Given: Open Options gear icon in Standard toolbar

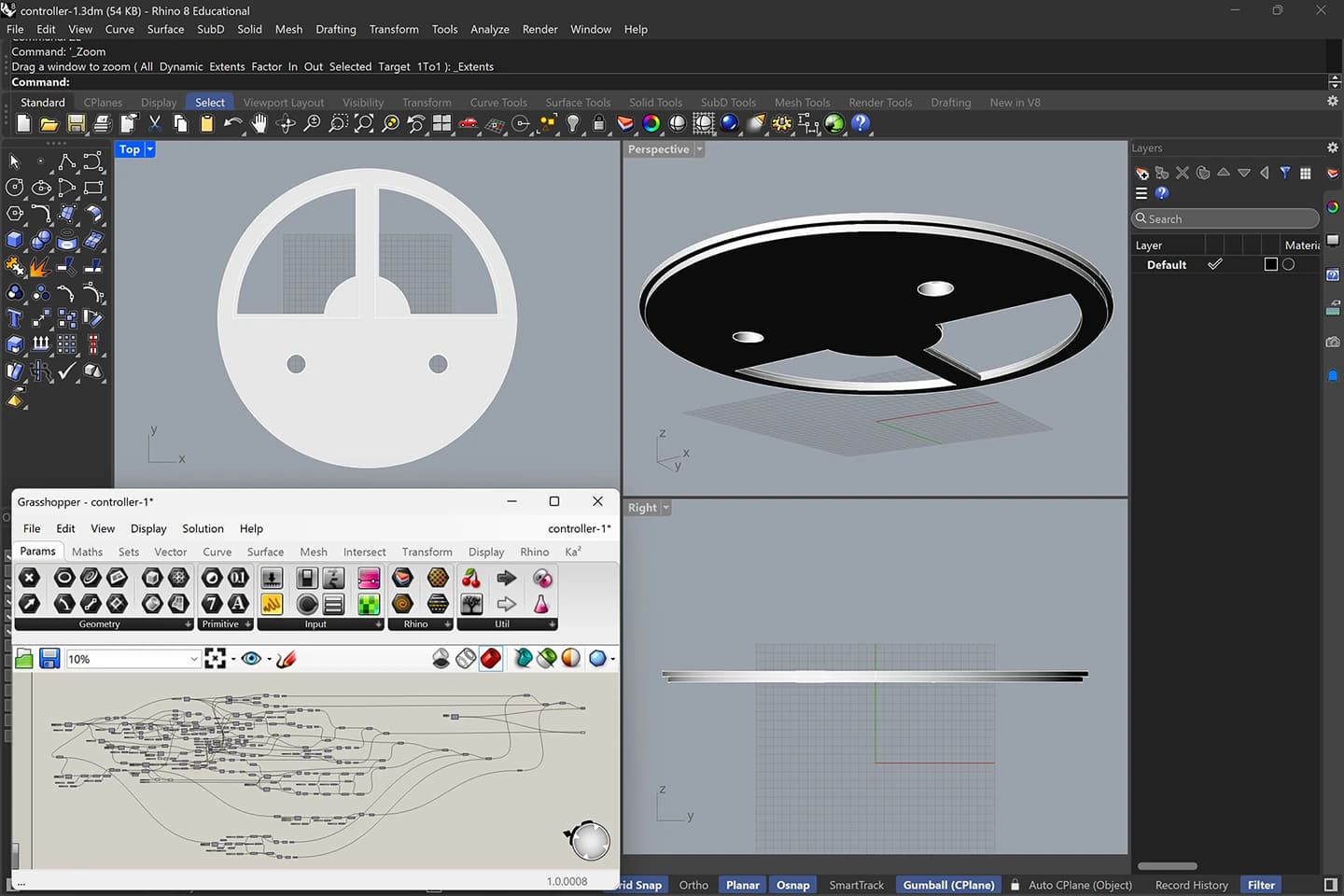Looking at the screenshot, I should [782, 123].
